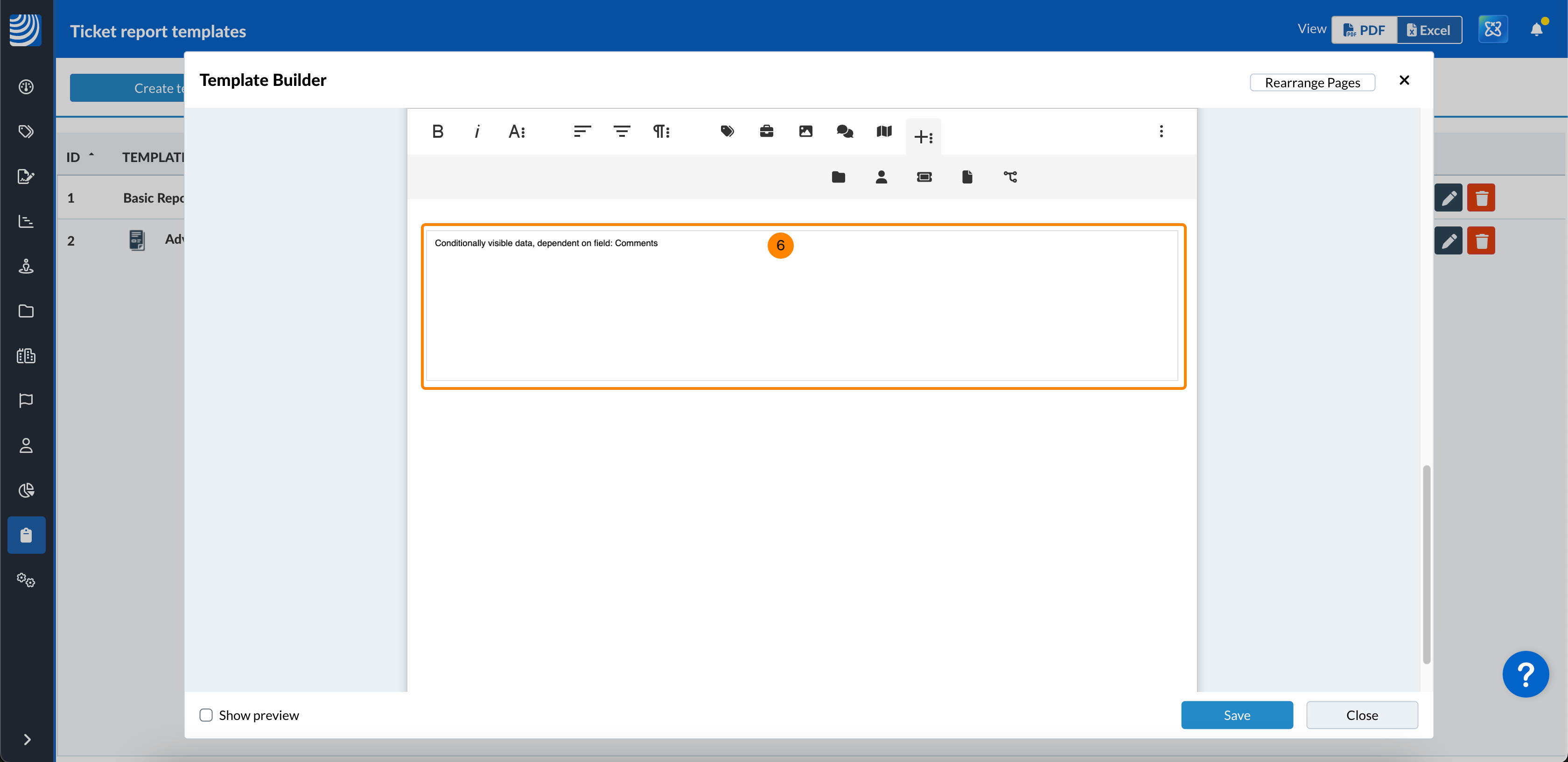Viewport: 1568px width, 762px height.
Task: Switch view to PDF
Action: 1364,30
